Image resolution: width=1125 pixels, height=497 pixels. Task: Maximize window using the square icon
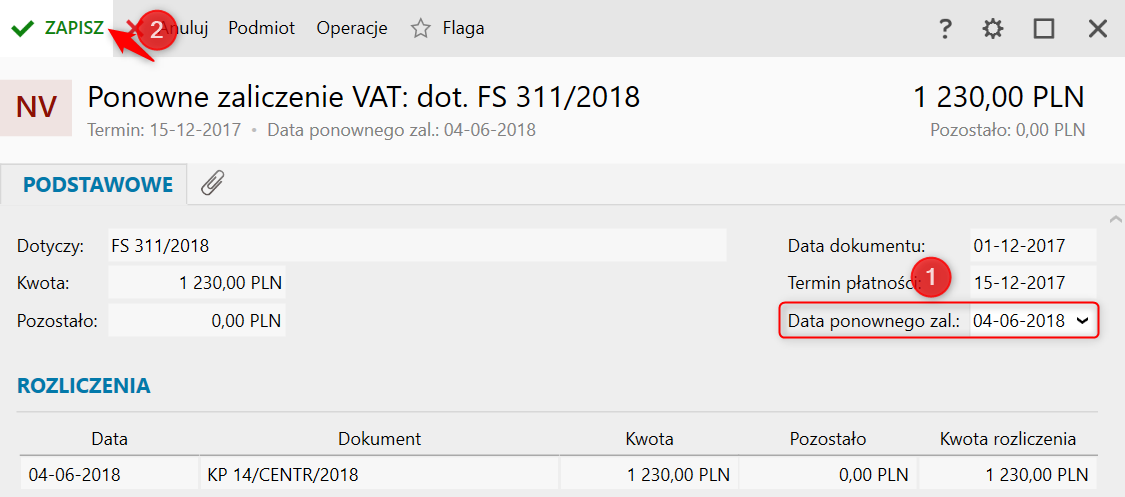click(1044, 29)
